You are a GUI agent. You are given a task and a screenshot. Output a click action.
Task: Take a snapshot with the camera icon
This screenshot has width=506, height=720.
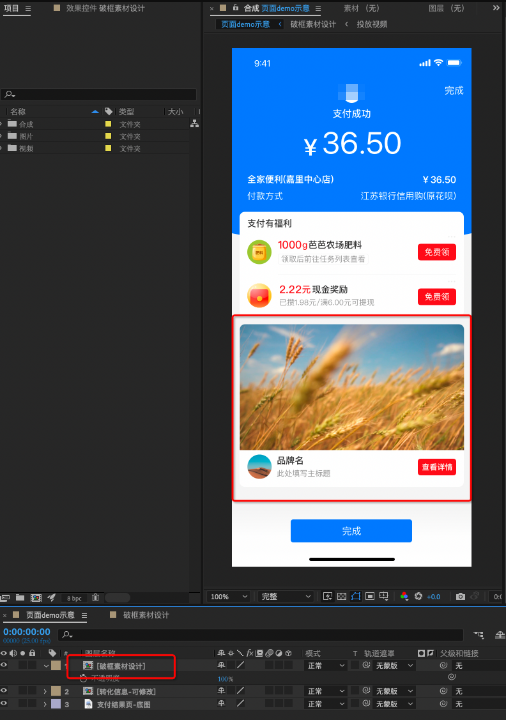click(x=460, y=596)
